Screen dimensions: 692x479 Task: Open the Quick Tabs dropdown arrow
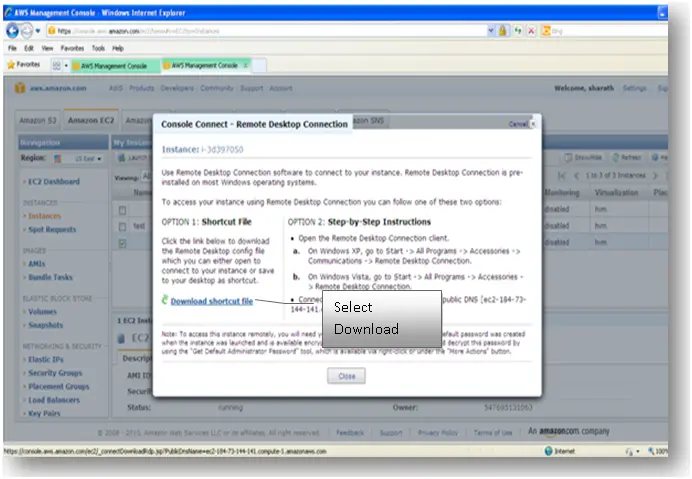point(66,66)
